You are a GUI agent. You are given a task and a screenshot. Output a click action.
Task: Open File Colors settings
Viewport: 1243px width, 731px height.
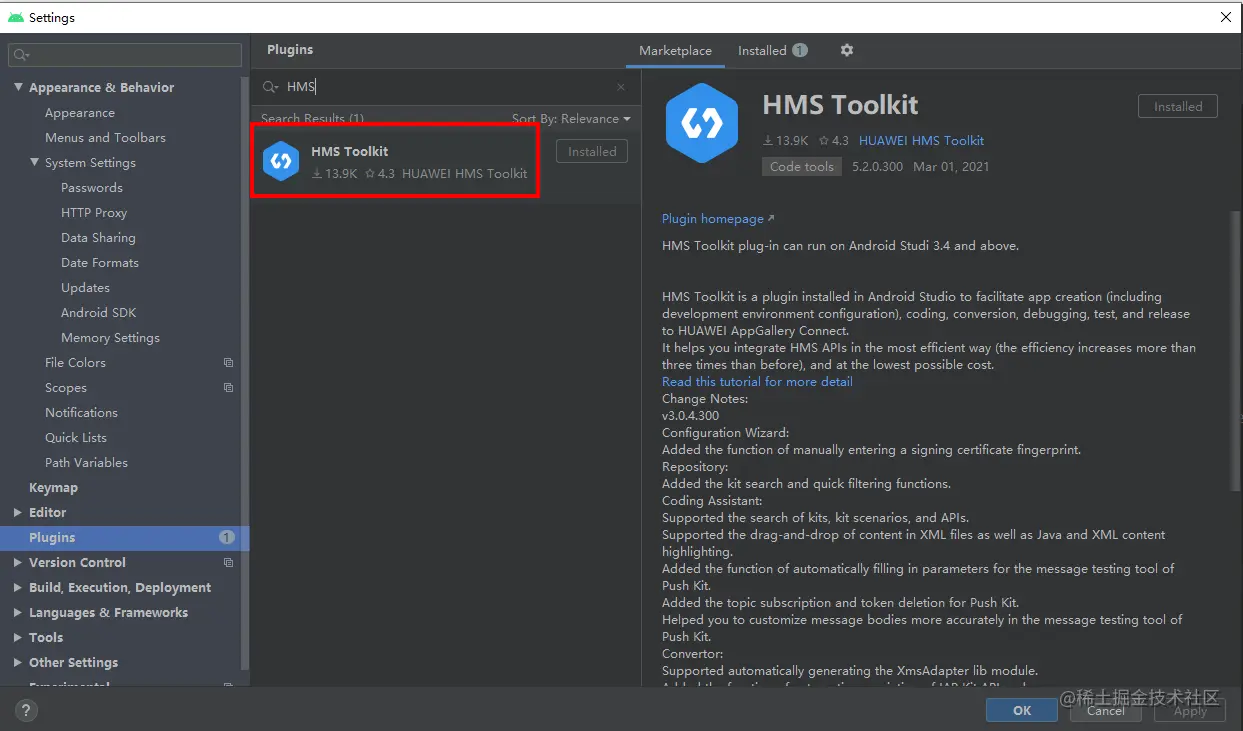click(75, 363)
